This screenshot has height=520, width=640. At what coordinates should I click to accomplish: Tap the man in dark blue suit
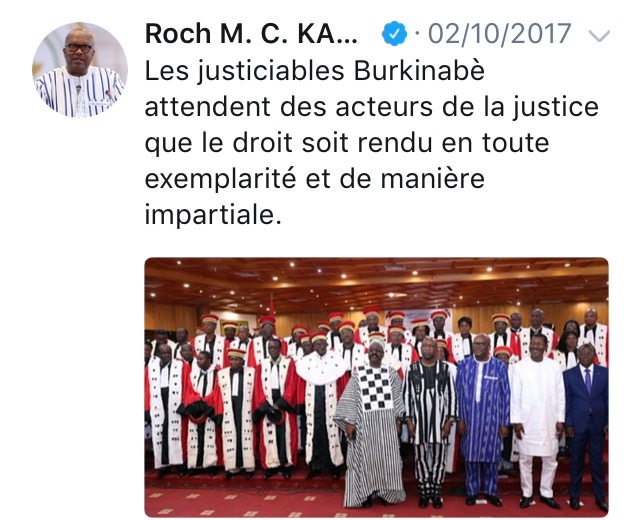pyautogui.click(x=586, y=427)
